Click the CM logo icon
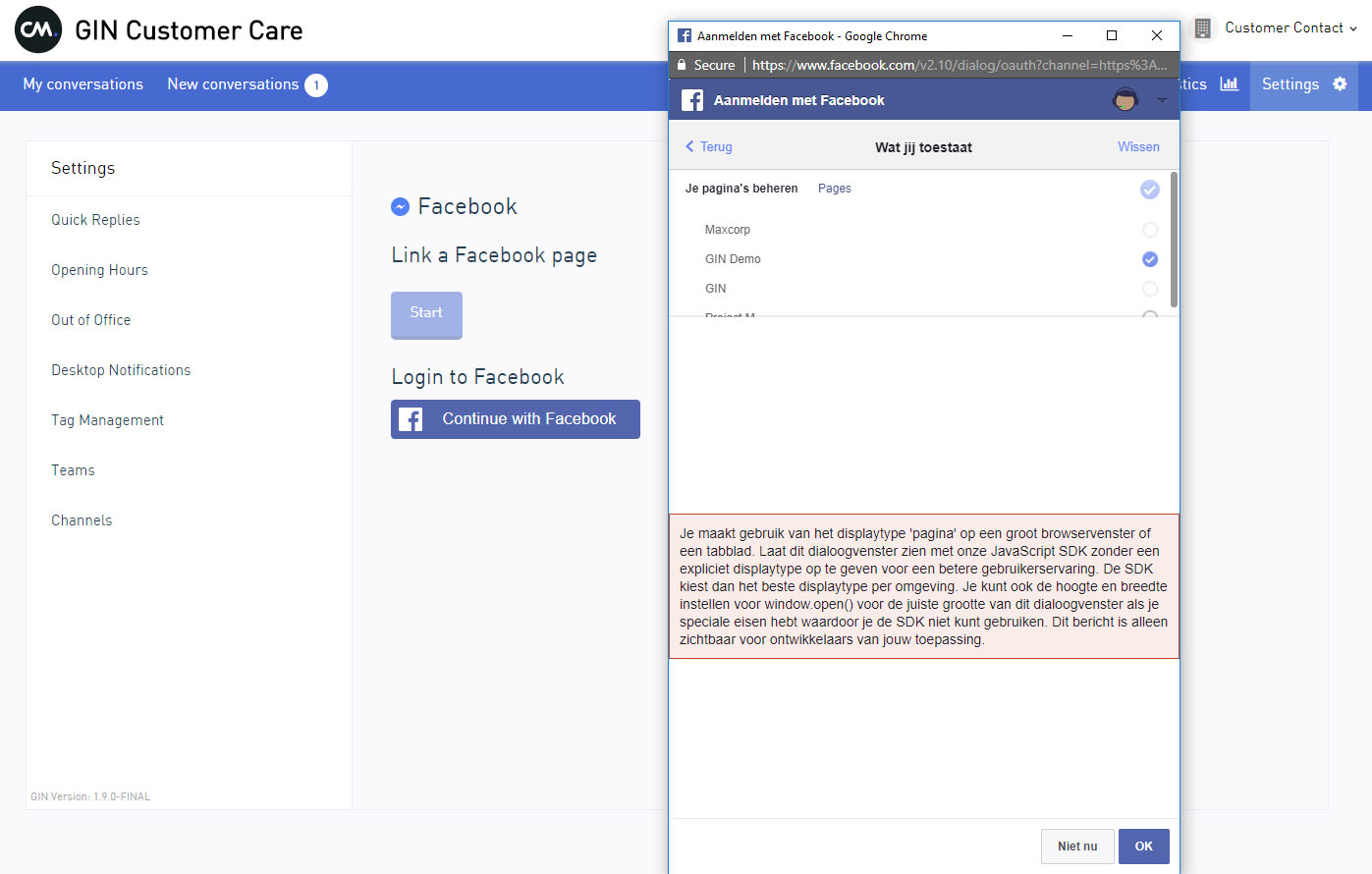 click(38, 30)
